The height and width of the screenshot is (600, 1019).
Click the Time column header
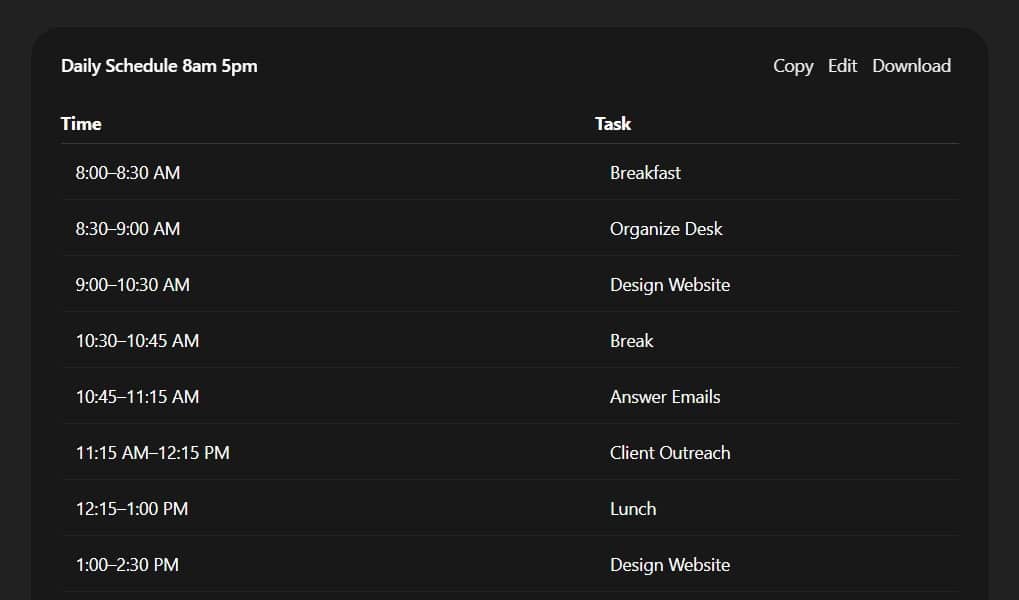(x=81, y=124)
